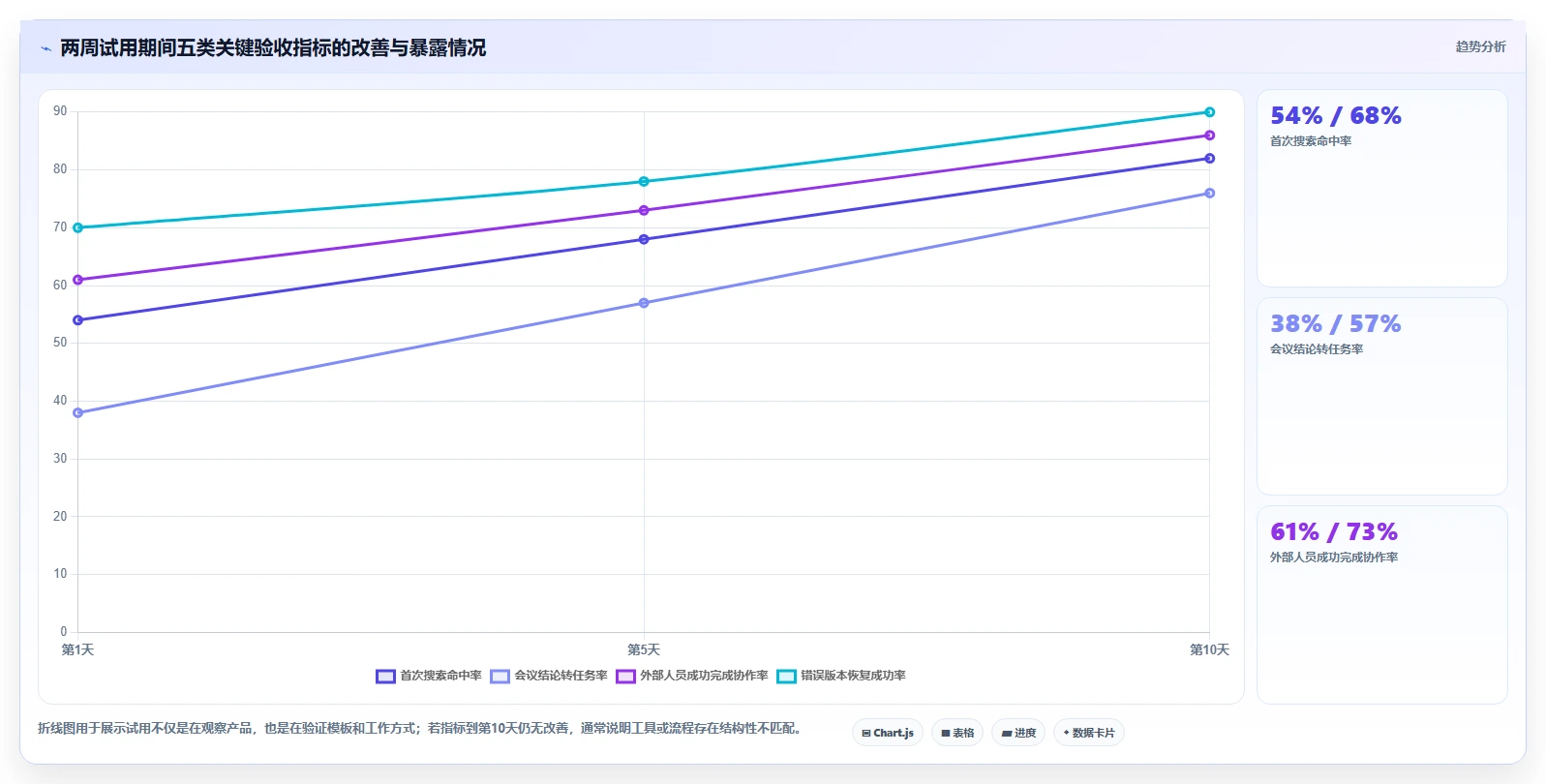Viewport: 1546px width, 784px height.
Task: Click the 会议结论转任务率 point at 第10天
Action: 1209,194
